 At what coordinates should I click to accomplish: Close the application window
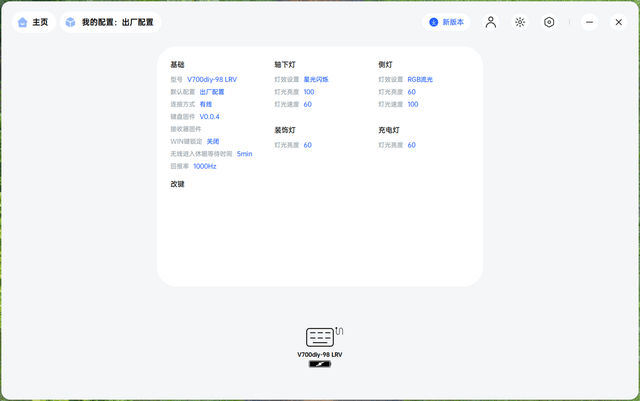(x=619, y=22)
